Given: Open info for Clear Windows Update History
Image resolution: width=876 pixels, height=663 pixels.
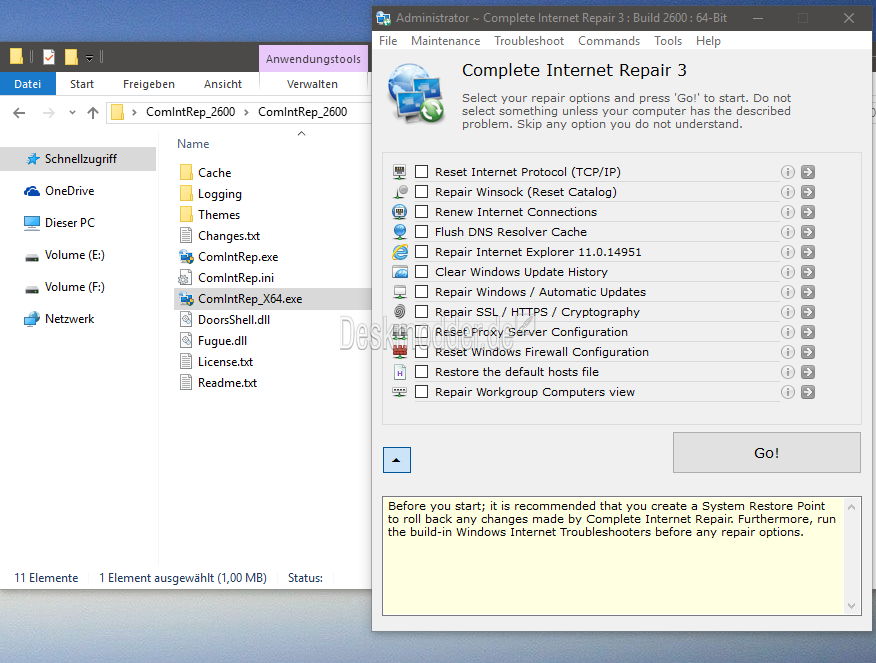Looking at the screenshot, I should tap(787, 272).
